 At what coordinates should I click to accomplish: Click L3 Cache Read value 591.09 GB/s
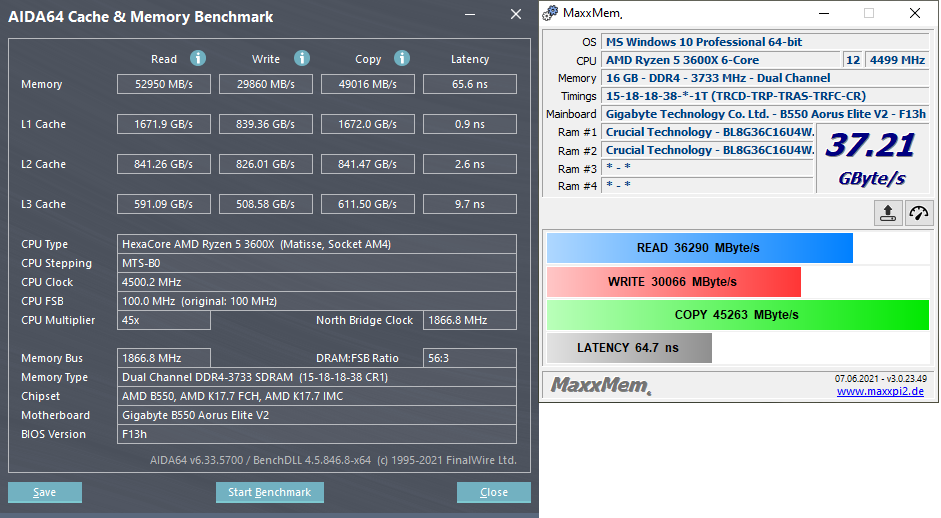tap(164, 204)
